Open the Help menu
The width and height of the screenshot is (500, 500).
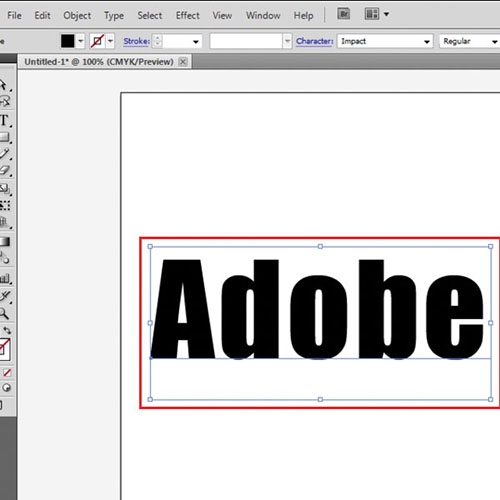point(303,15)
